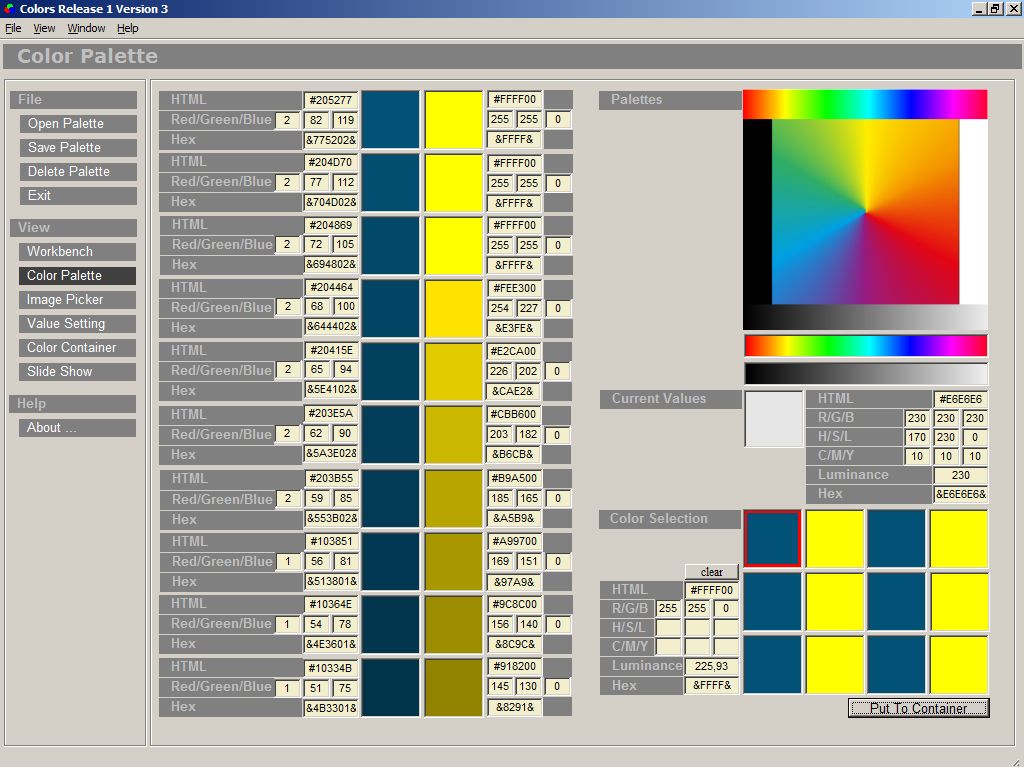This screenshot has height=768, width=1024.
Task: Click Current Values Hex field &E6E6E6&
Action: tap(961, 494)
